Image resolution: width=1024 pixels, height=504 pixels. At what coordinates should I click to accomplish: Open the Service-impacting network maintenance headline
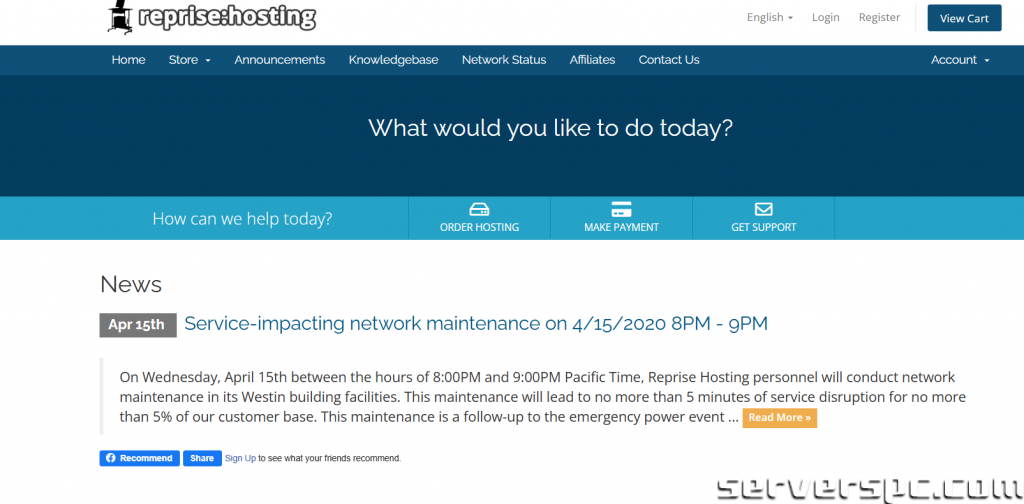pyautogui.click(x=476, y=324)
